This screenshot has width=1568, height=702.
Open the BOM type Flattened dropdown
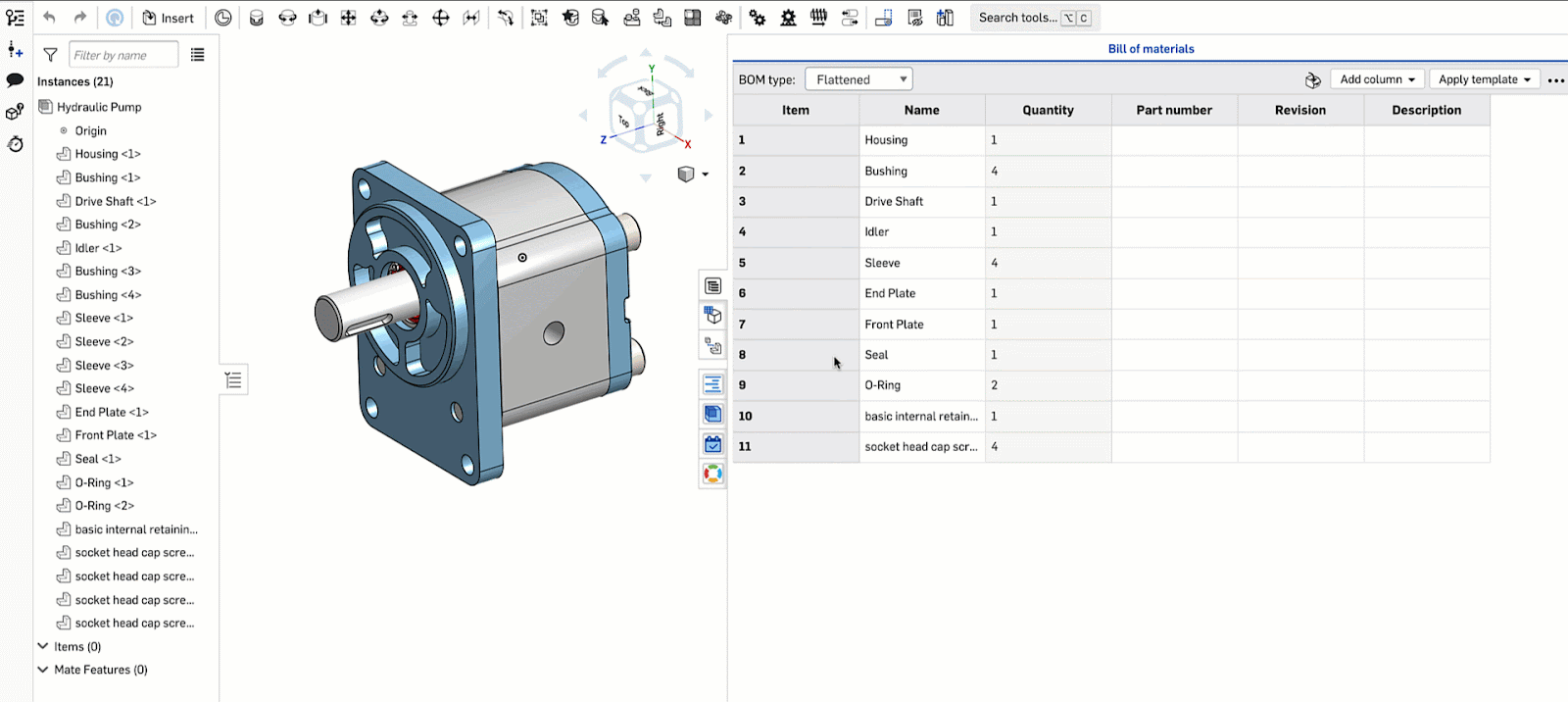click(858, 79)
